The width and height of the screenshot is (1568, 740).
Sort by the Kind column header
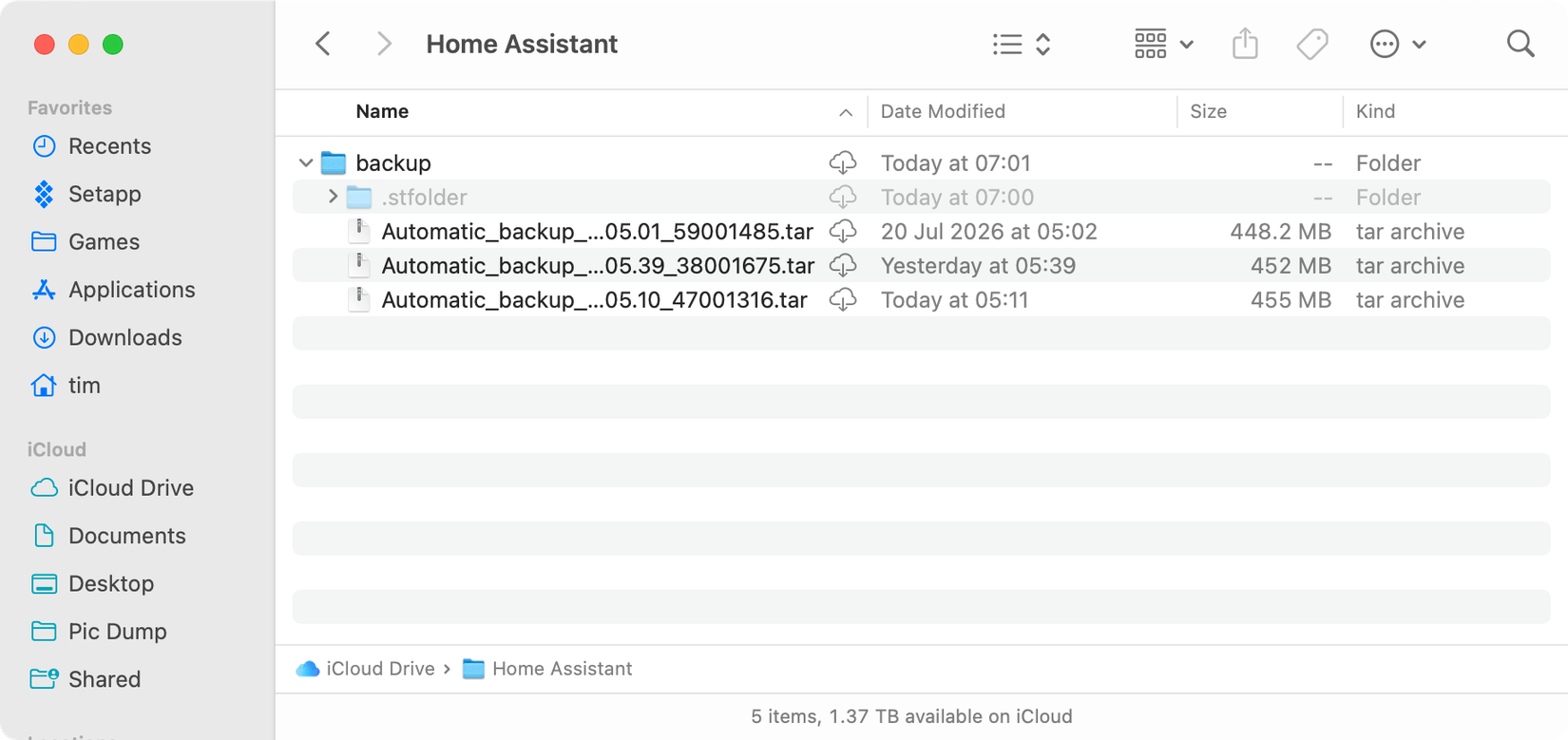pyautogui.click(x=1375, y=111)
